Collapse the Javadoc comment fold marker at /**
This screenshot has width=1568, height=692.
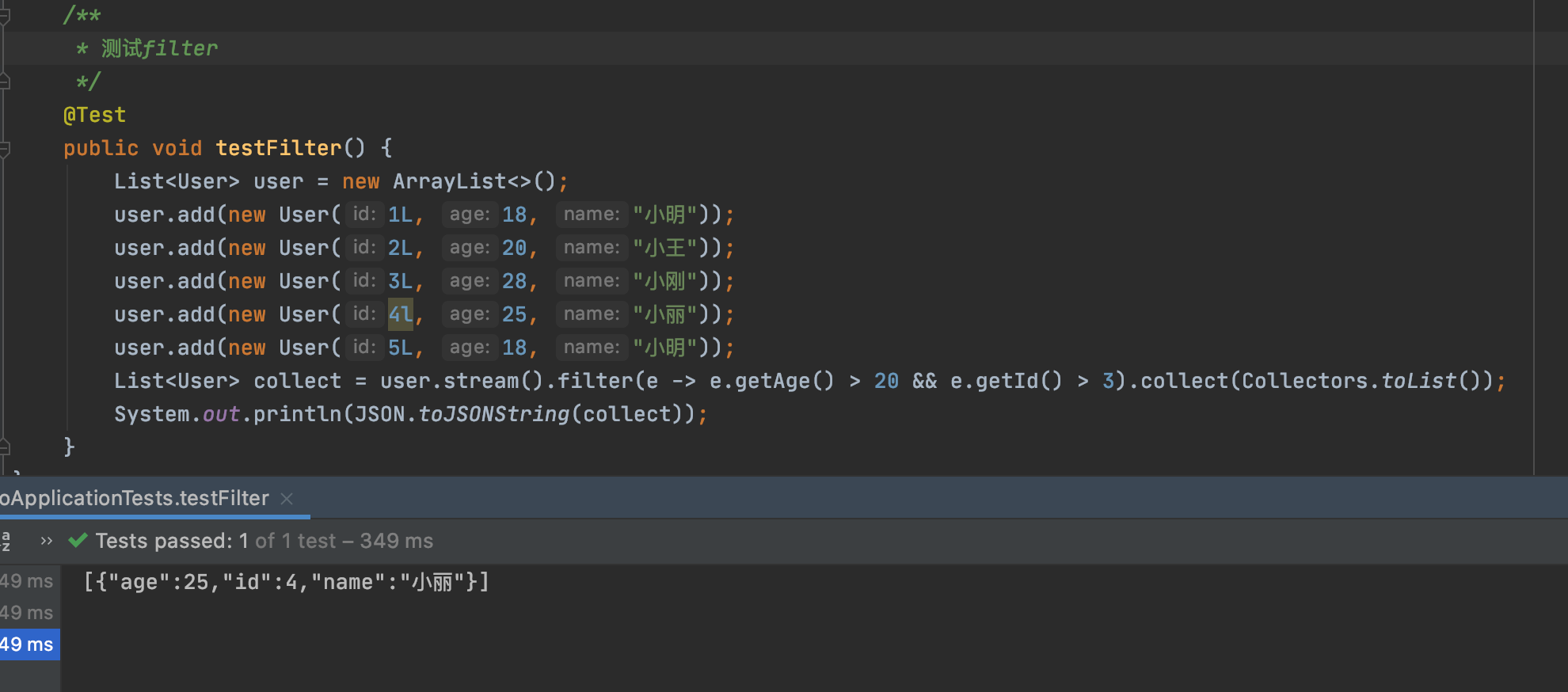point(5,15)
